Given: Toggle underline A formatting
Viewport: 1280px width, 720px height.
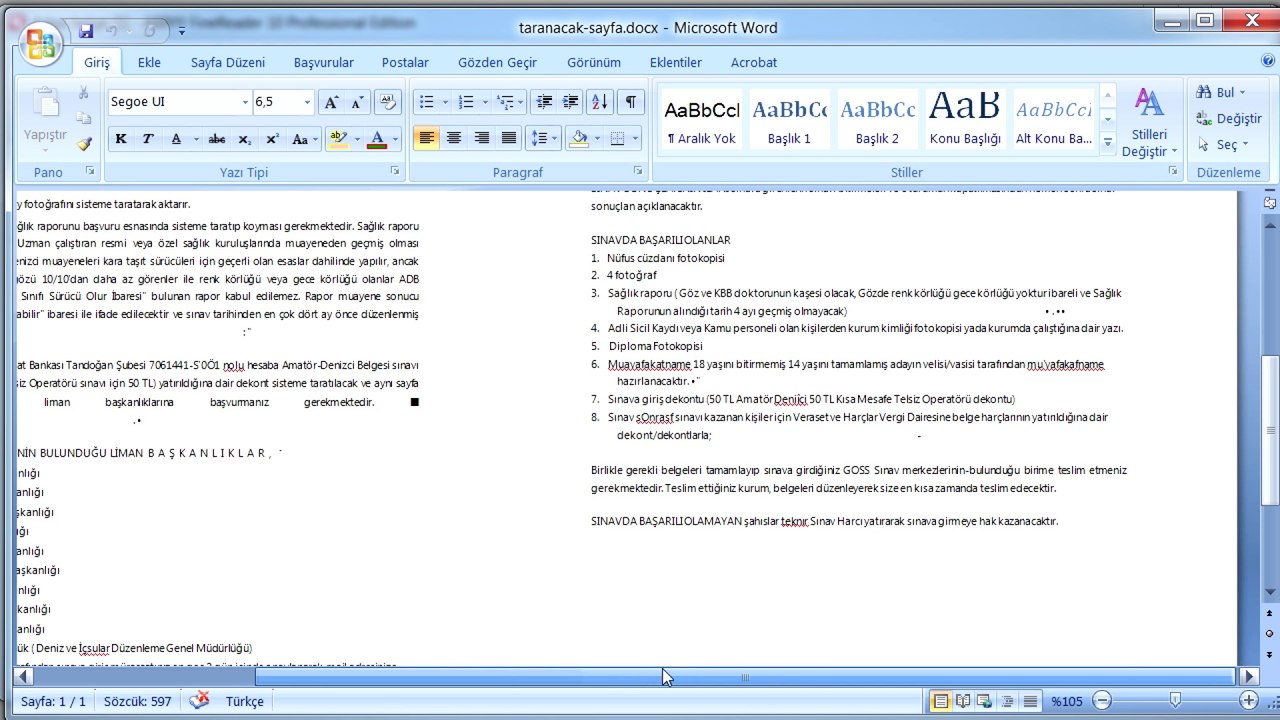Looking at the screenshot, I should click(x=177, y=139).
